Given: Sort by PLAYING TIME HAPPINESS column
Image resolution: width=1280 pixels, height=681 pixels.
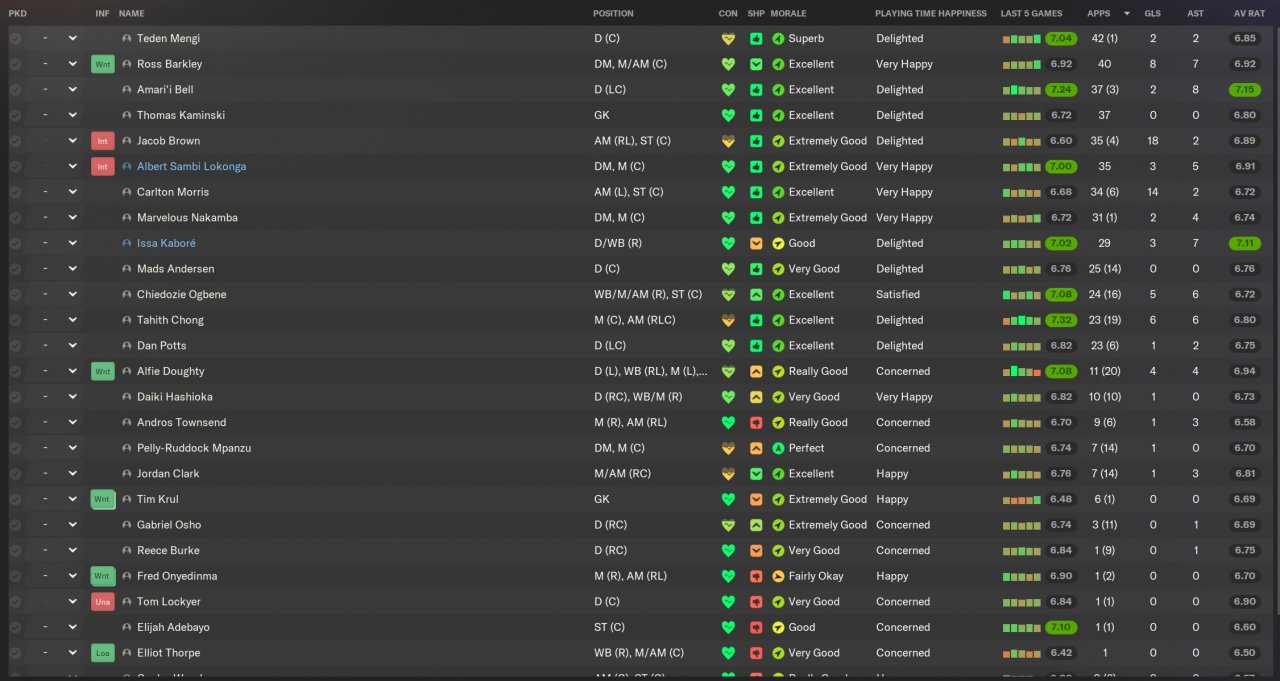Looking at the screenshot, I should pyautogui.click(x=930, y=14).
